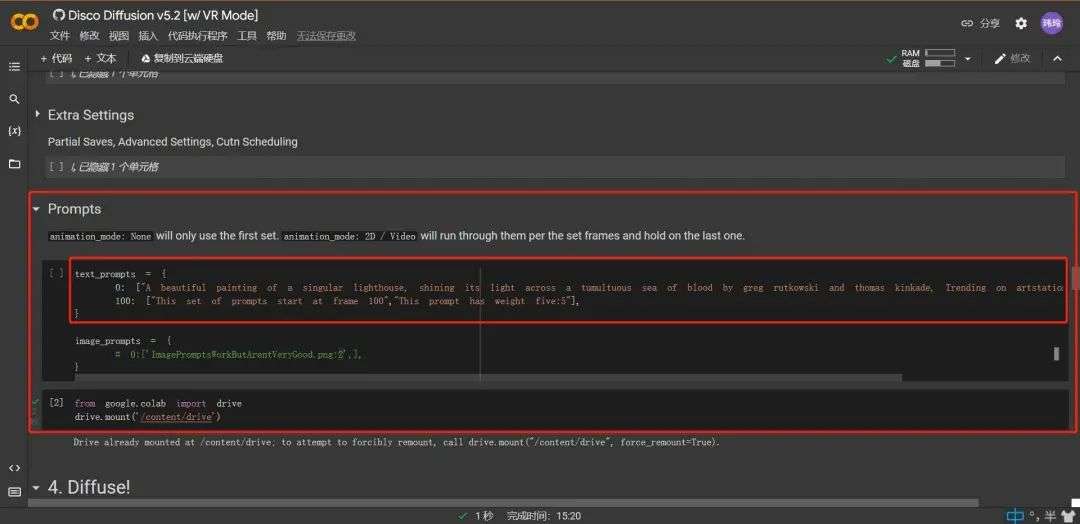Click the image_prompts commented line
The image size is (1080, 524).
pos(238,355)
